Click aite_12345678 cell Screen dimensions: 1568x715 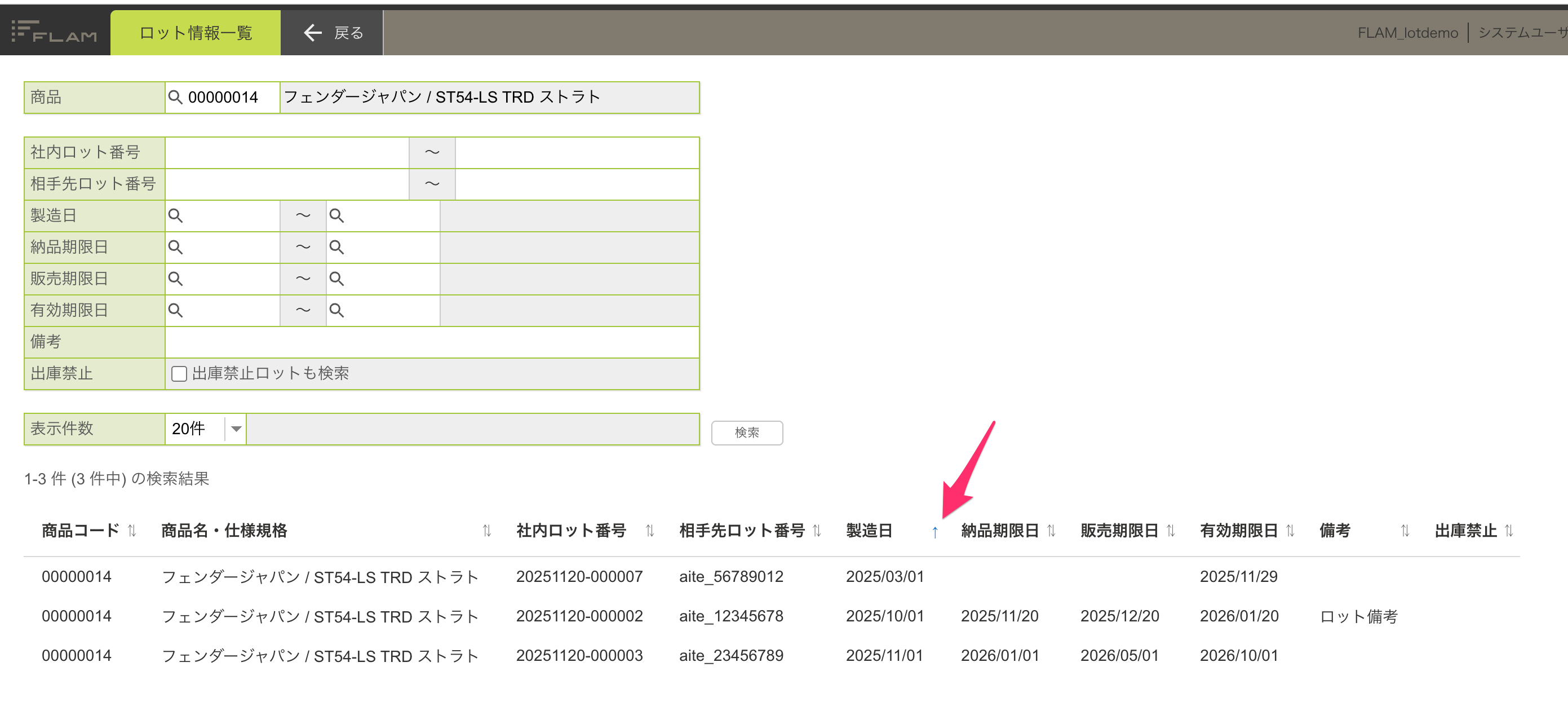coord(731,616)
